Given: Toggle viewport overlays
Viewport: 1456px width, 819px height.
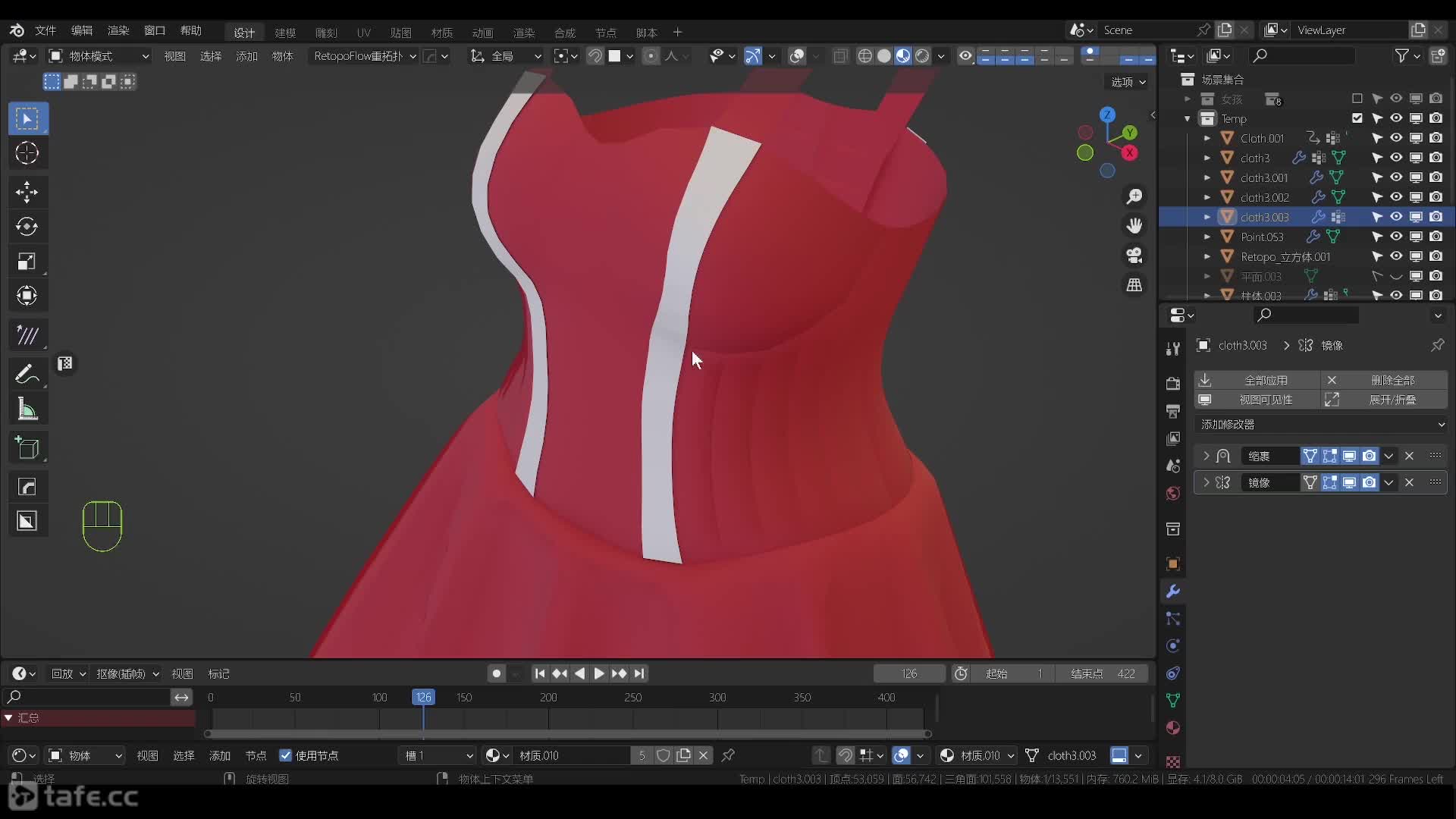Looking at the screenshot, I should click(797, 56).
